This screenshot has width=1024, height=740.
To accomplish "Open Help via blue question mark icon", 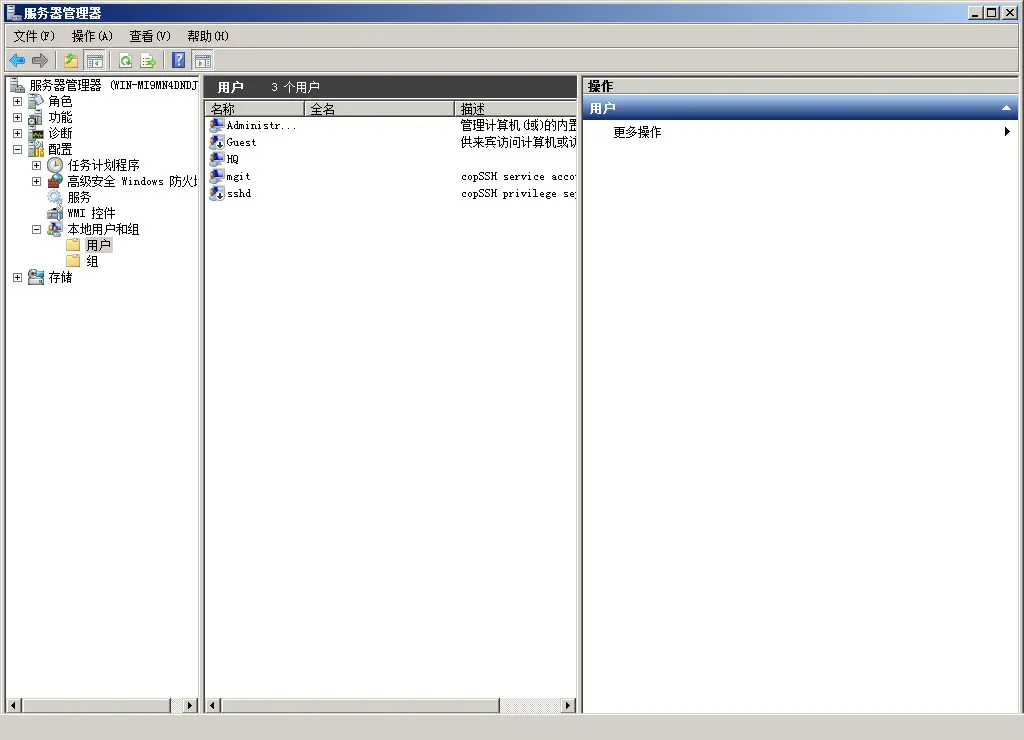I will click(178, 61).
